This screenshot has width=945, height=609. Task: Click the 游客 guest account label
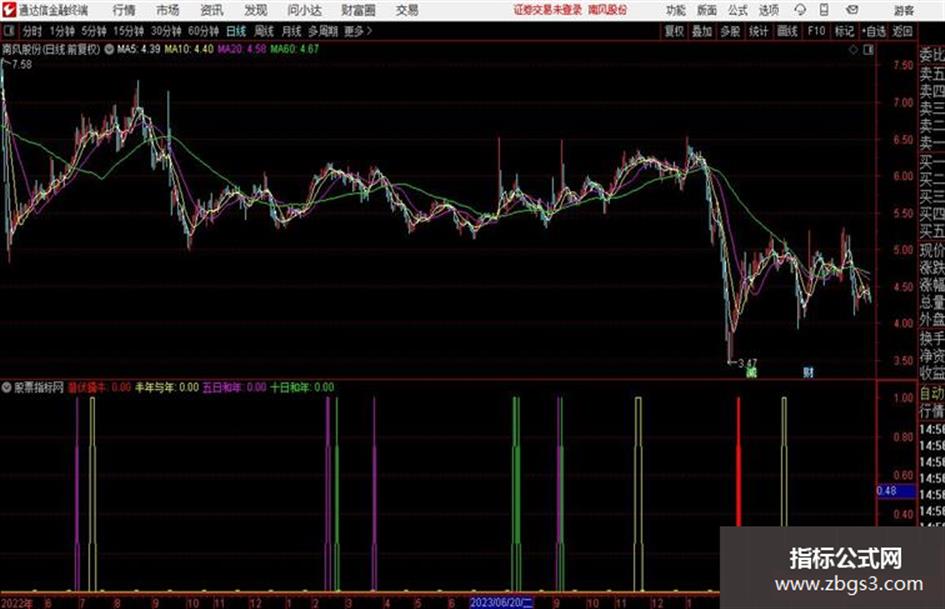point(903,10)
